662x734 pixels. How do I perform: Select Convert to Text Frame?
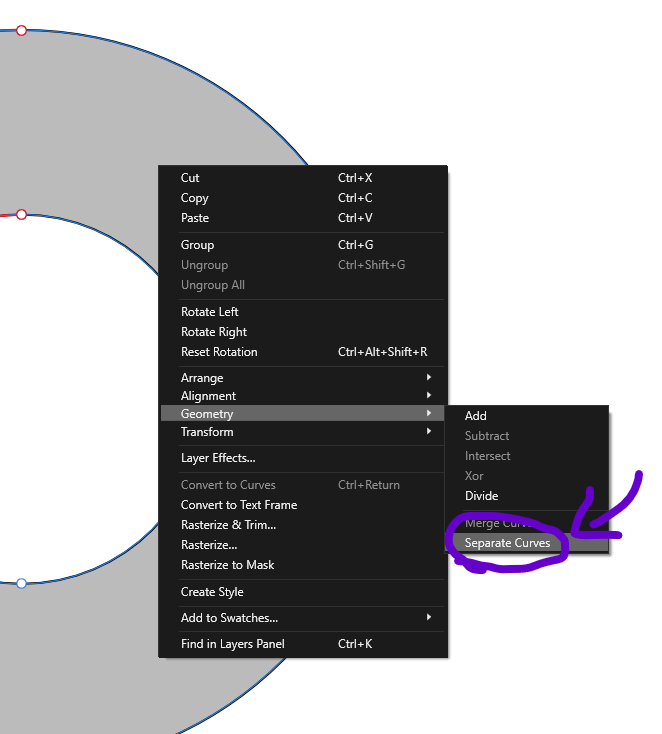238,505
